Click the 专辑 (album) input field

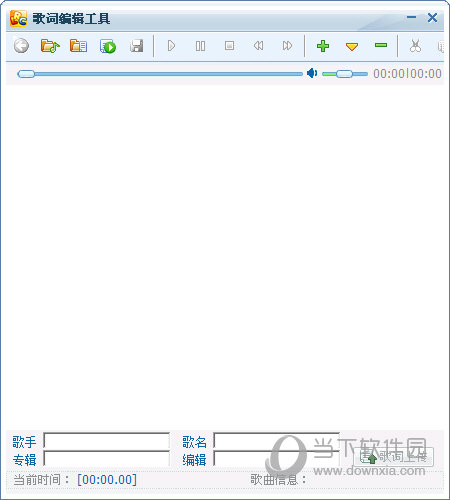tap(107, 459)
